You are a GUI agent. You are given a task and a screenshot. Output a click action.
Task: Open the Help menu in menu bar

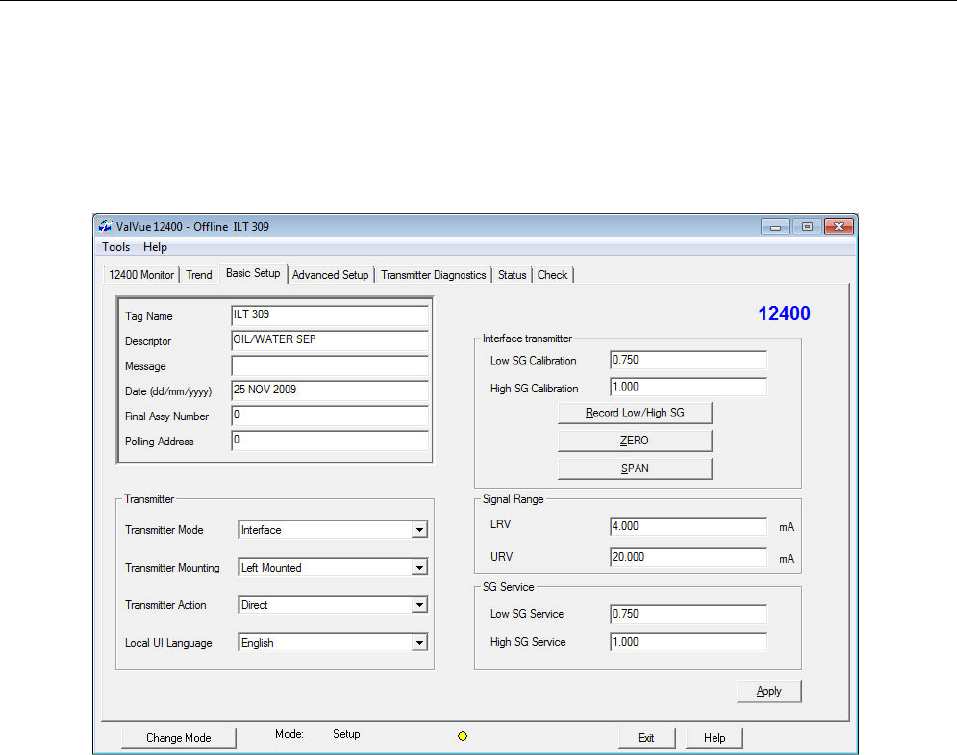click(x=154, y=247)
